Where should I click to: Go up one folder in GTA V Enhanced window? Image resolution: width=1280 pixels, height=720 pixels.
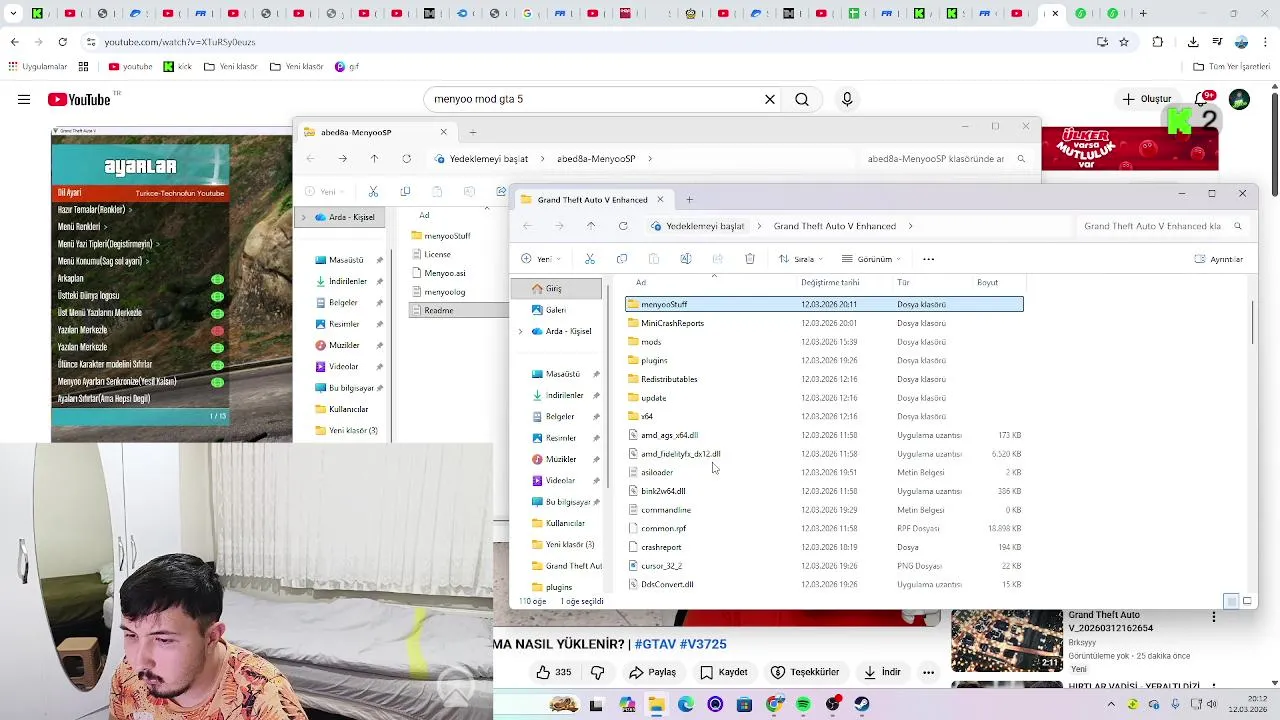[x=591, y=226]
